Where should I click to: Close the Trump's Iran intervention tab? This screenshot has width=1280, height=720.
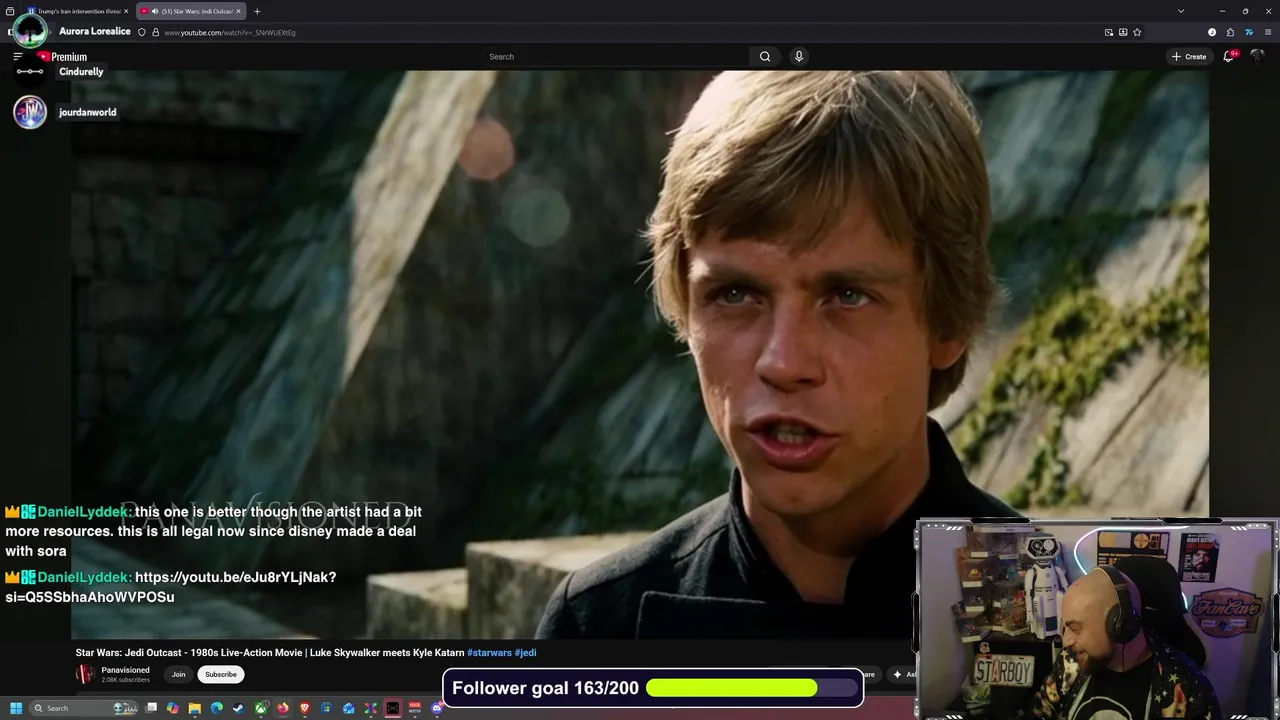click(126, 11)
